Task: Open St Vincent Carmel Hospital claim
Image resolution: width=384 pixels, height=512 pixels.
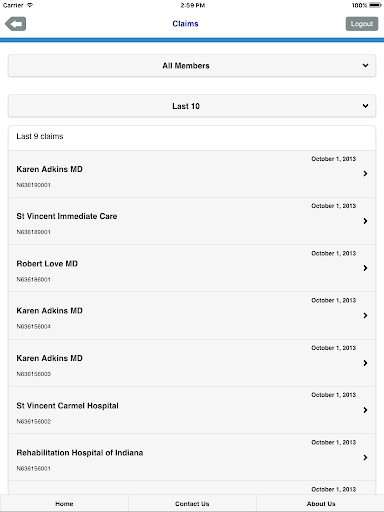Action: 192,410
